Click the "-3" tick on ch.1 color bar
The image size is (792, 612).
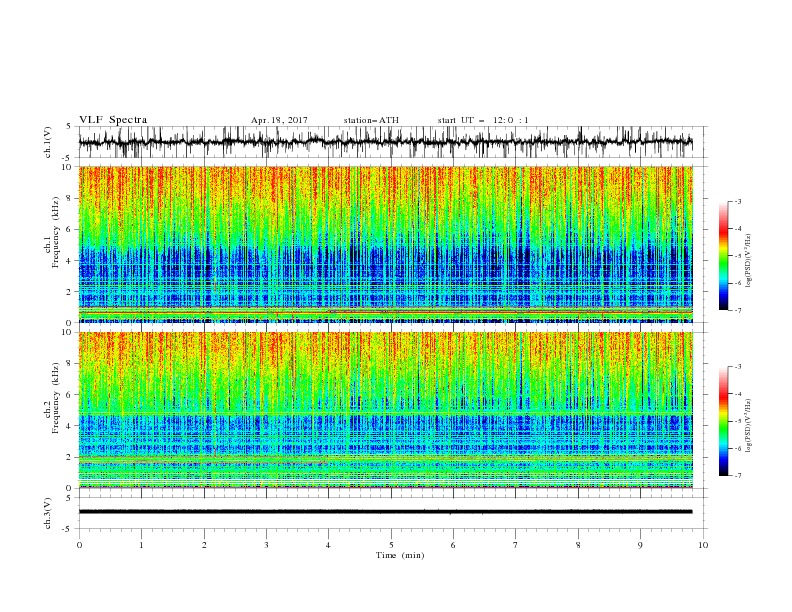(737, 201)
